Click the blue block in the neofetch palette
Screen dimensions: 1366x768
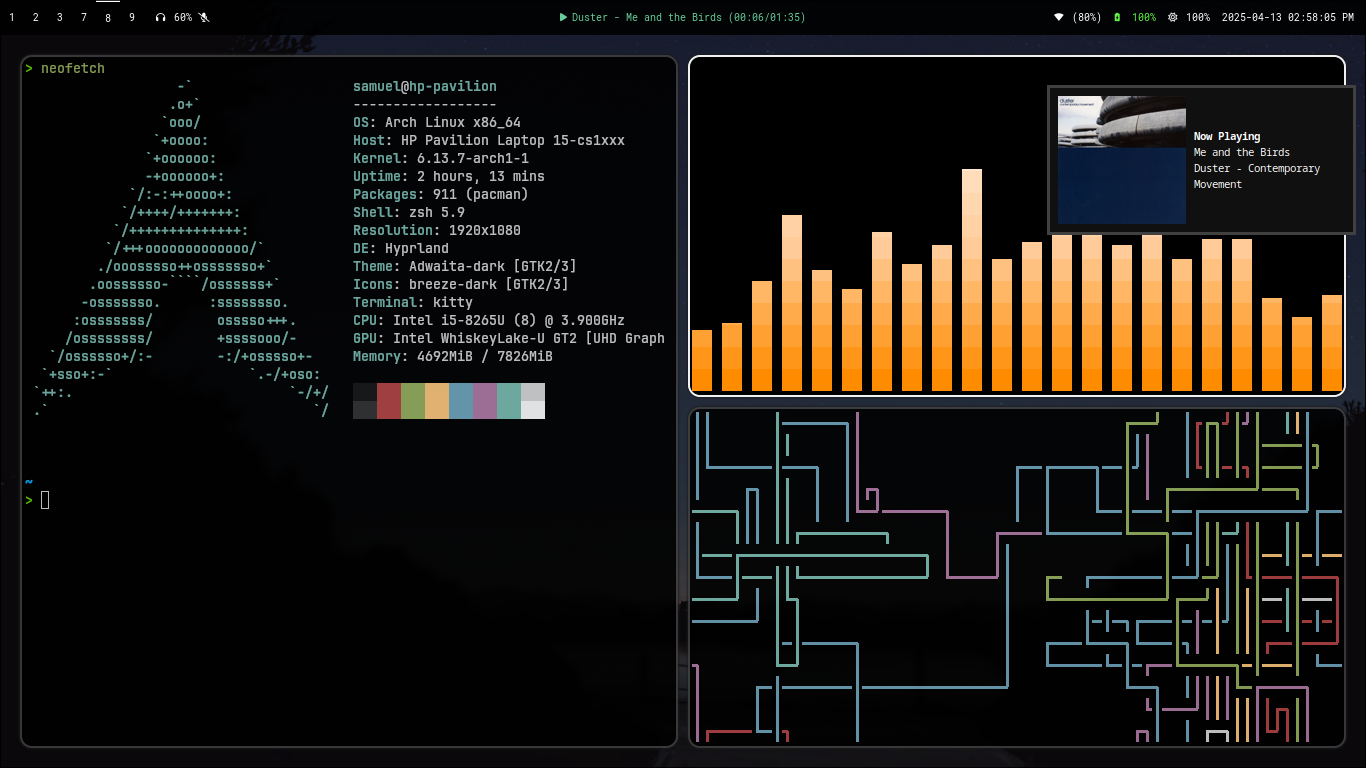(461, 400)
